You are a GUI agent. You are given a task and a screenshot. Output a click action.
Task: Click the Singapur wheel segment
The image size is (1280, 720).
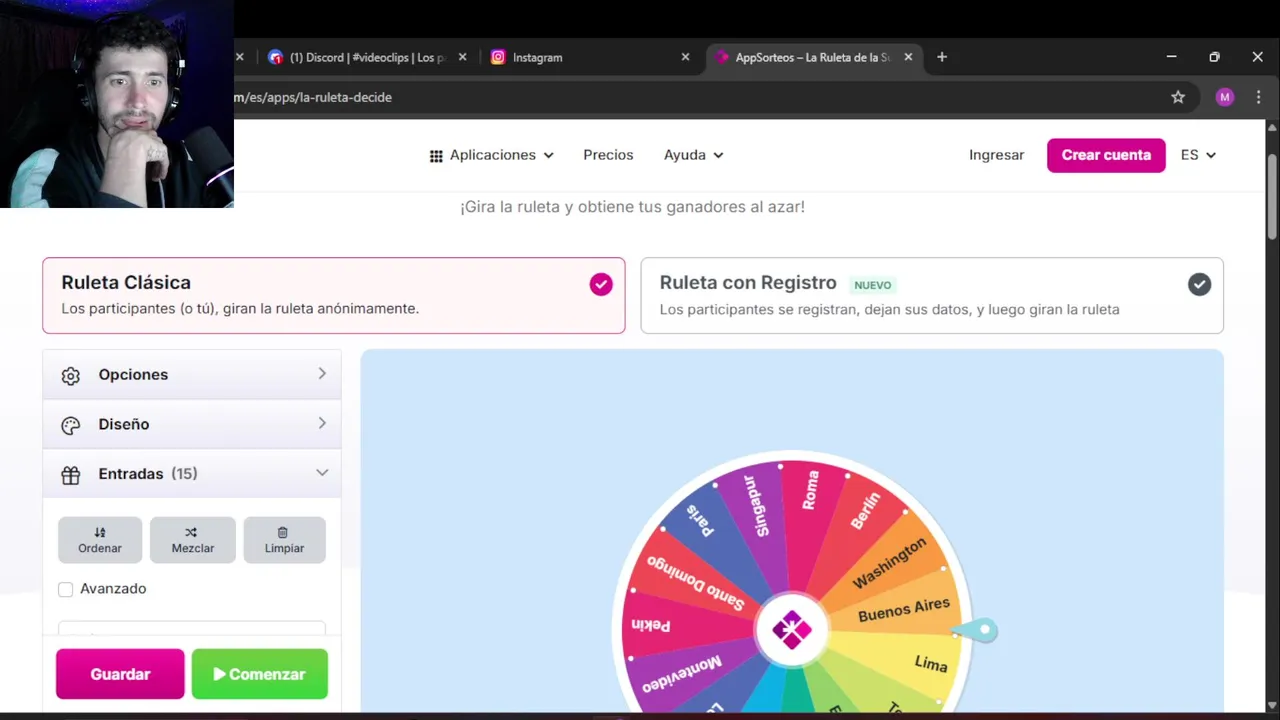(758, 505)
